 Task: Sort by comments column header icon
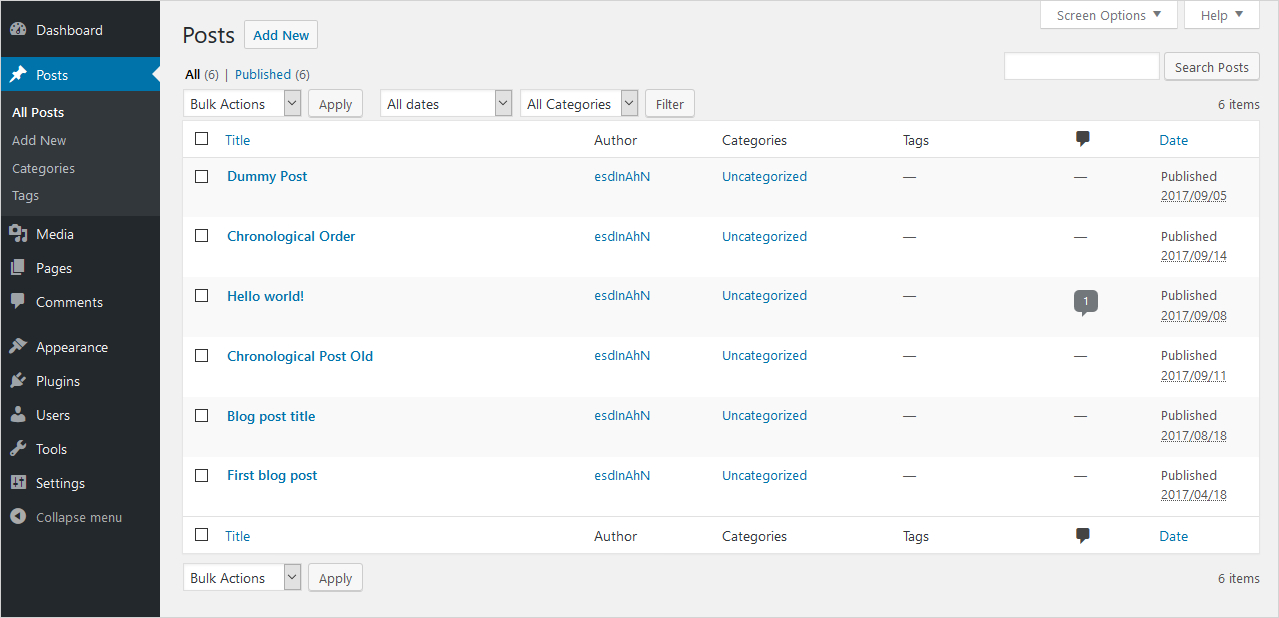click(1082, 140)
